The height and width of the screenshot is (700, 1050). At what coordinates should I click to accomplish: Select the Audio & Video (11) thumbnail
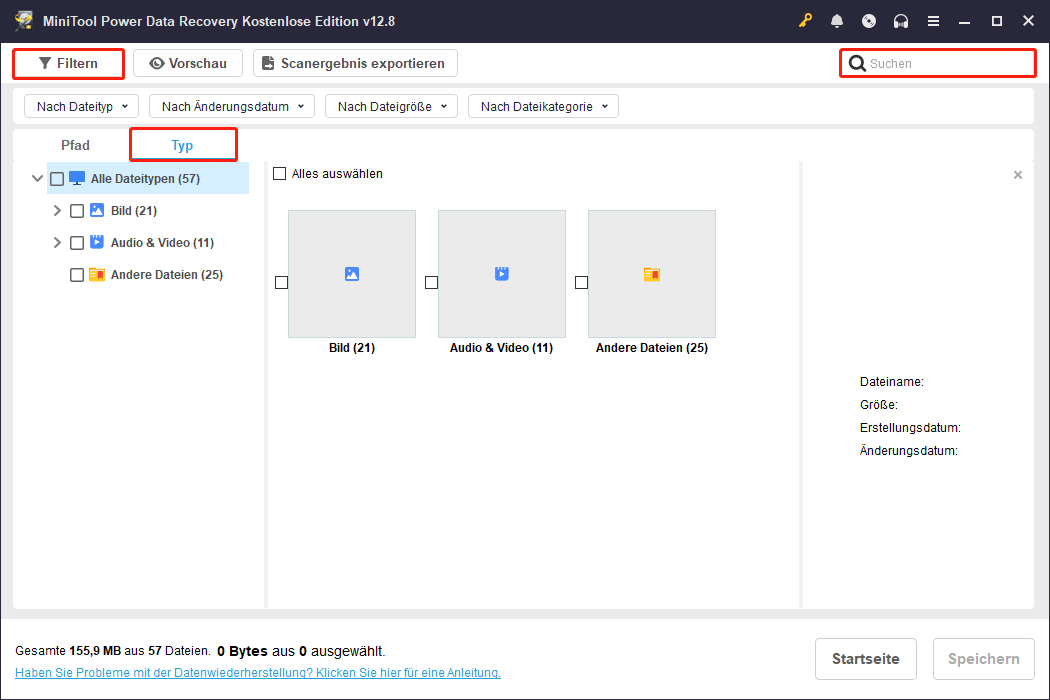click(502, 274)
